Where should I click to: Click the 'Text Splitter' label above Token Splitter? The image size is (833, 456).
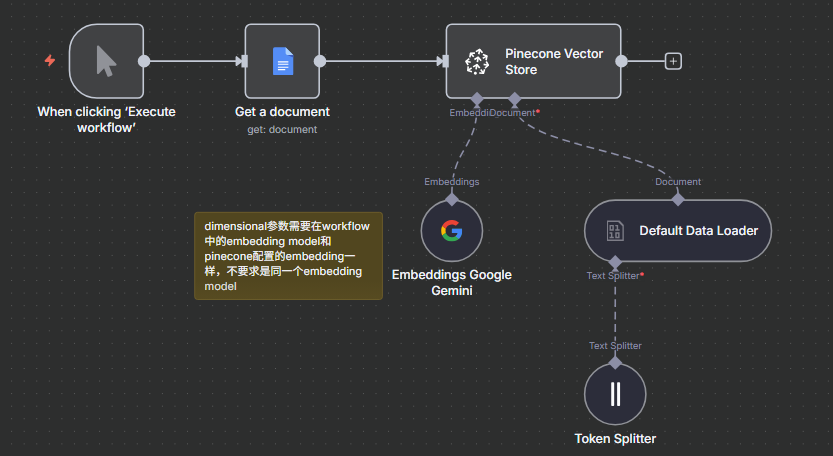coord(615,345)
